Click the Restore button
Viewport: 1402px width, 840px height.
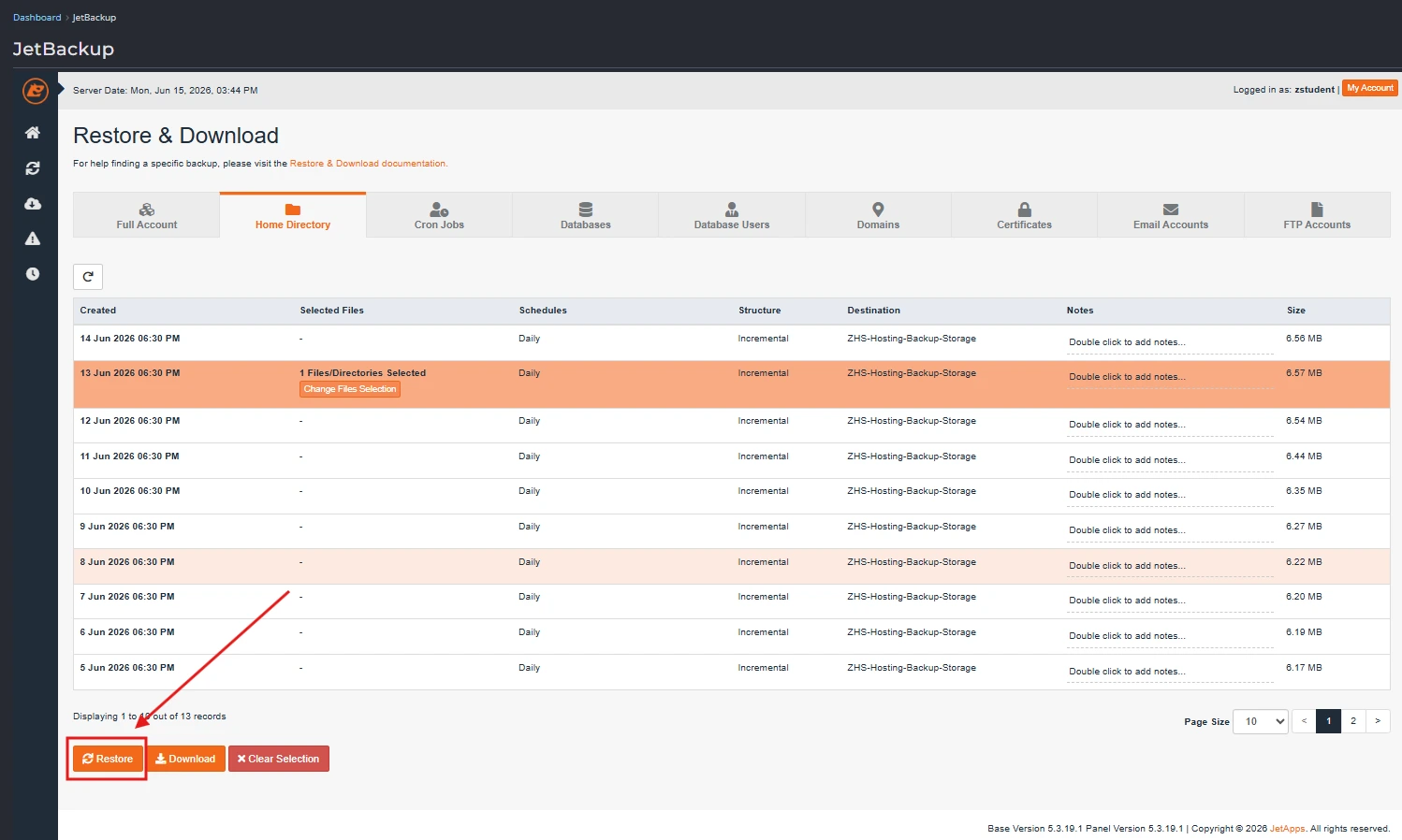108,759
